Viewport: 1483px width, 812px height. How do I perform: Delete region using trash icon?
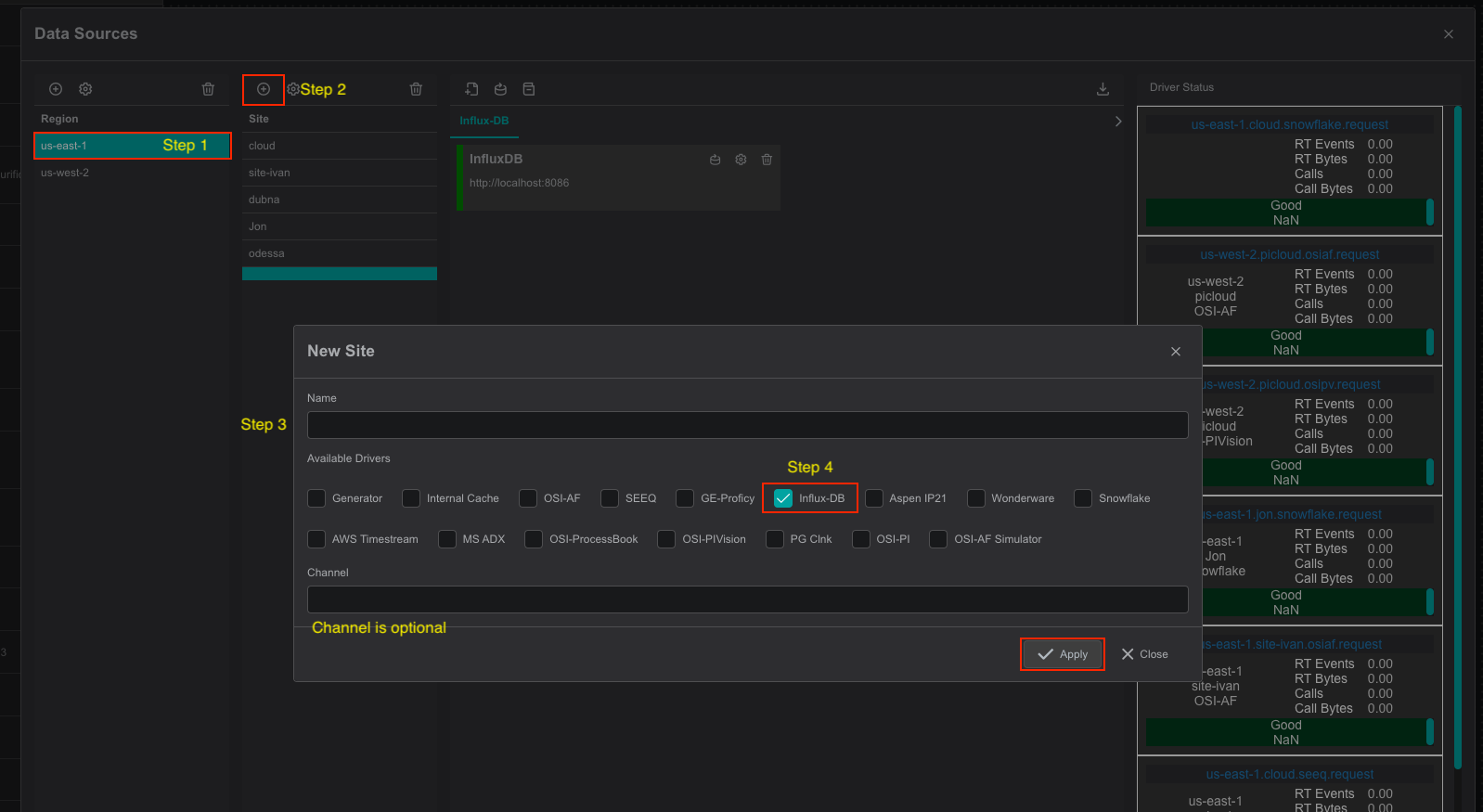208,89
